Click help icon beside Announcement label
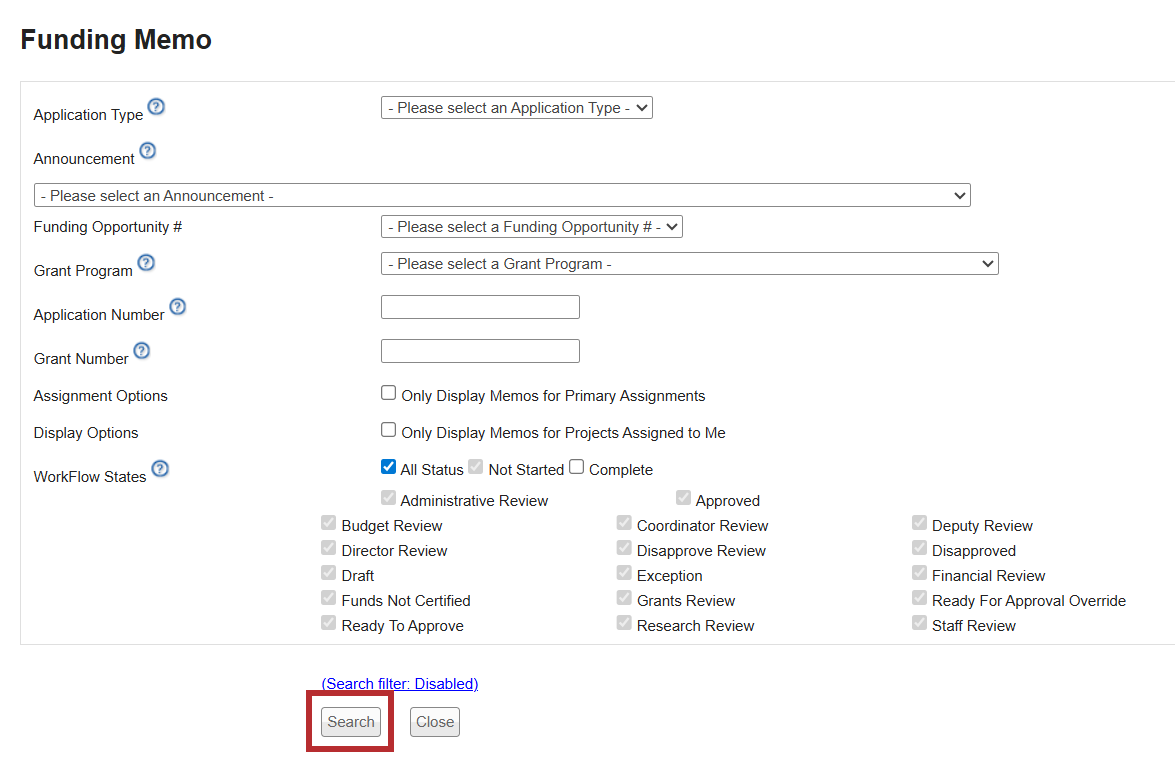Viewport: 1175px width, 759px height. click(x=147, y=151)
